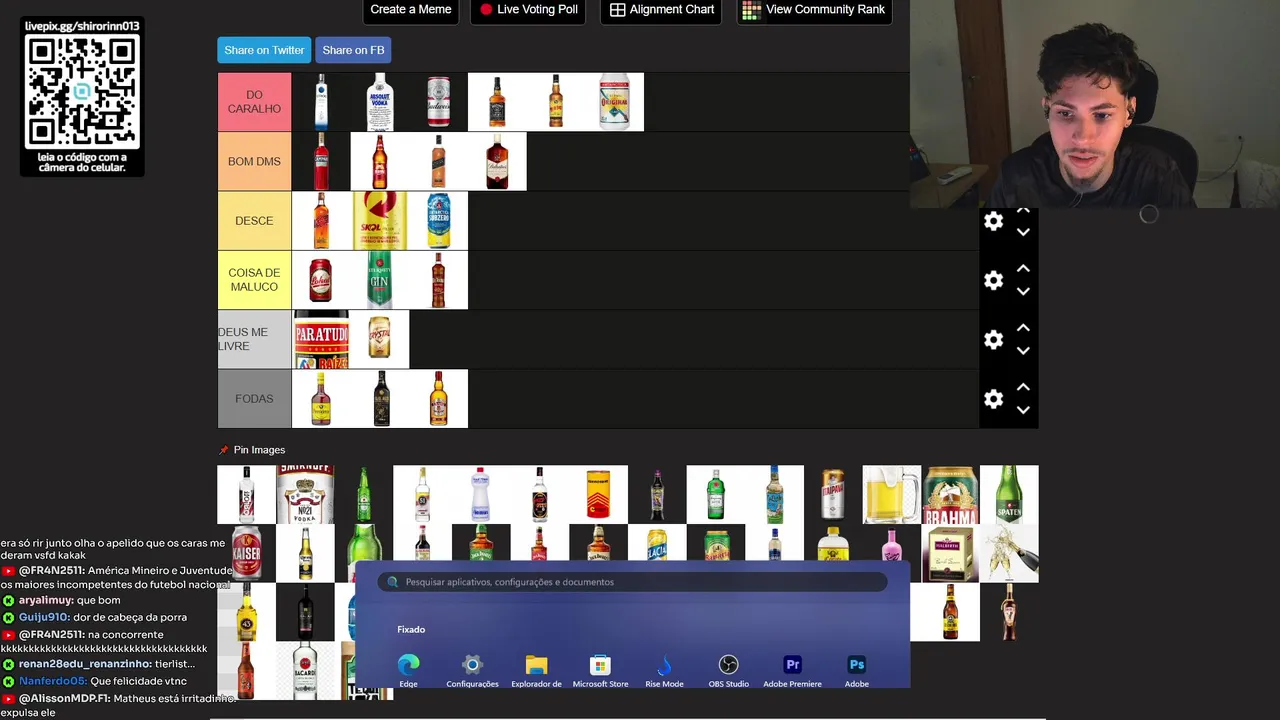Pick Bacardi bottle from image pool
This screenshot has height=720, width=1280.
pyautogui.click(x=305, y=671)
